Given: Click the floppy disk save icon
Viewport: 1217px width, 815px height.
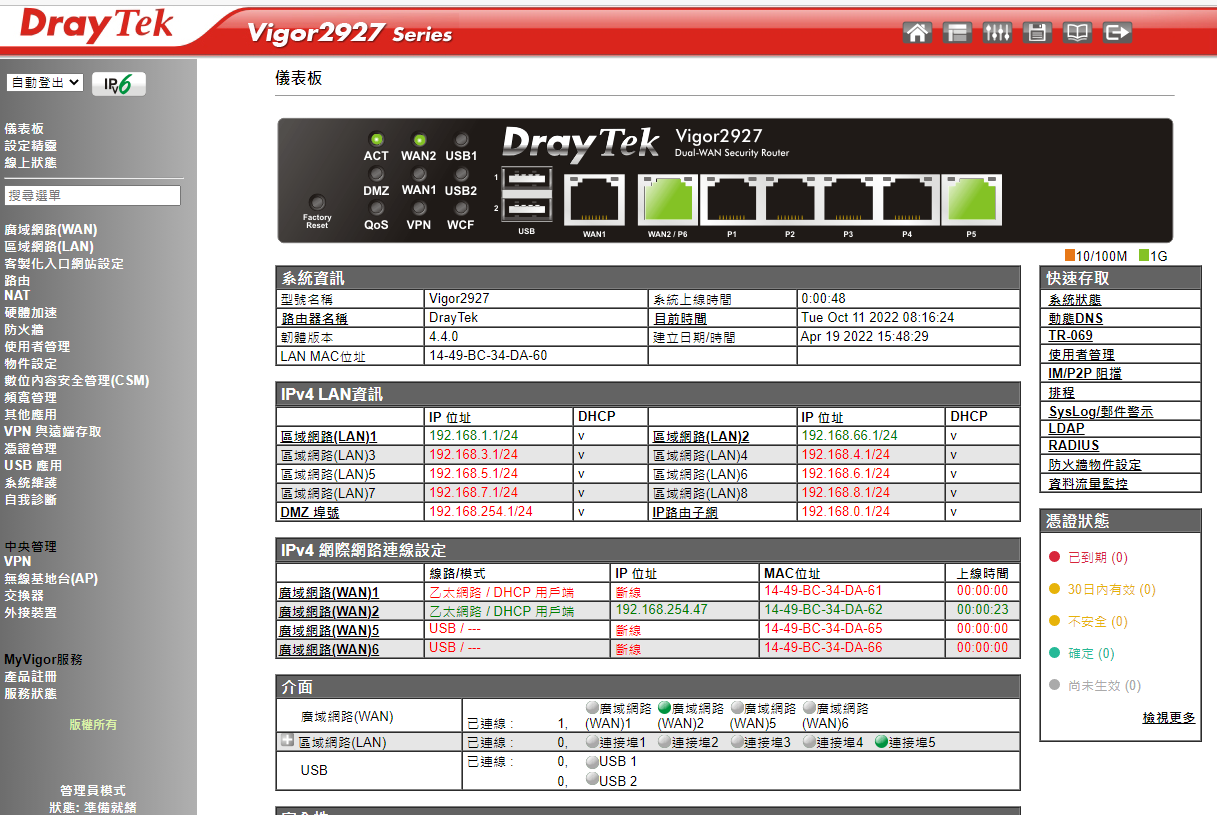Looking at the screenshot, I should [1037, 33].
